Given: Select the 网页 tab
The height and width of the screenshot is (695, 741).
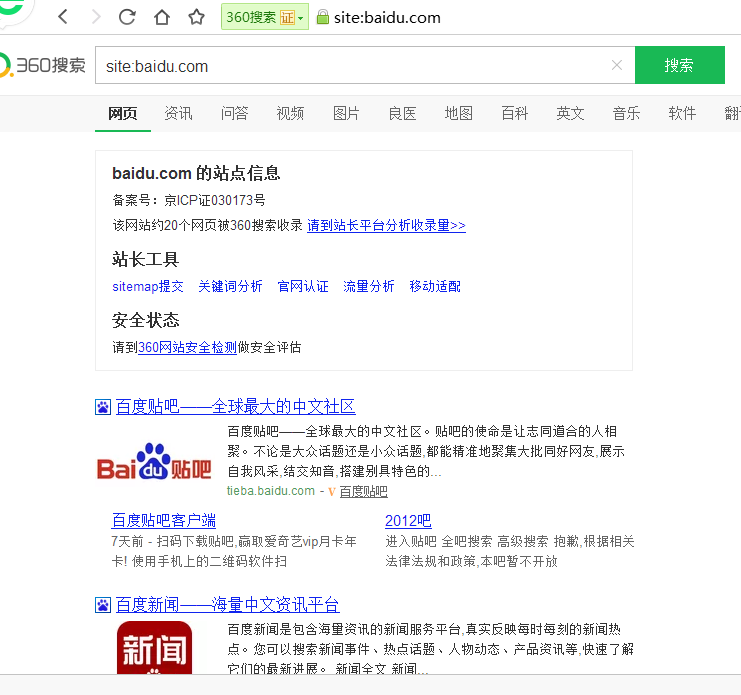Looking at the screenshot, I should coord(123,113).
